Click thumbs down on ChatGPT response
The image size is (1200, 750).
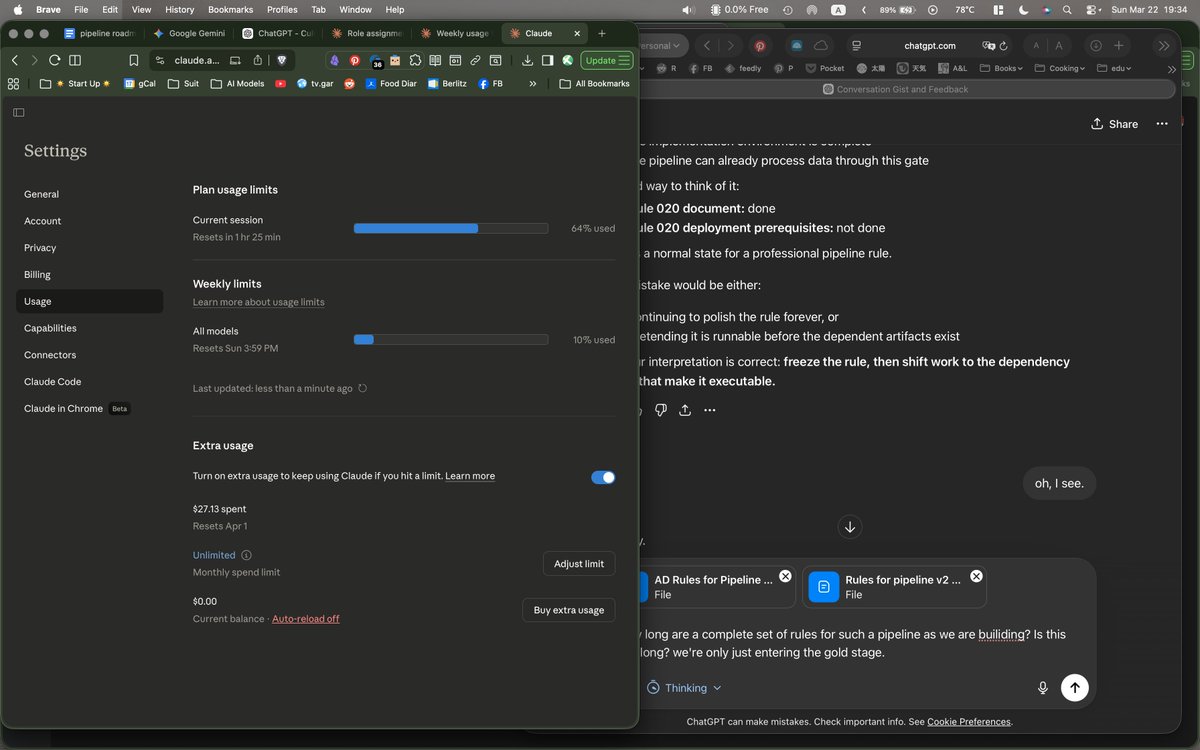(x=661, y=410)
